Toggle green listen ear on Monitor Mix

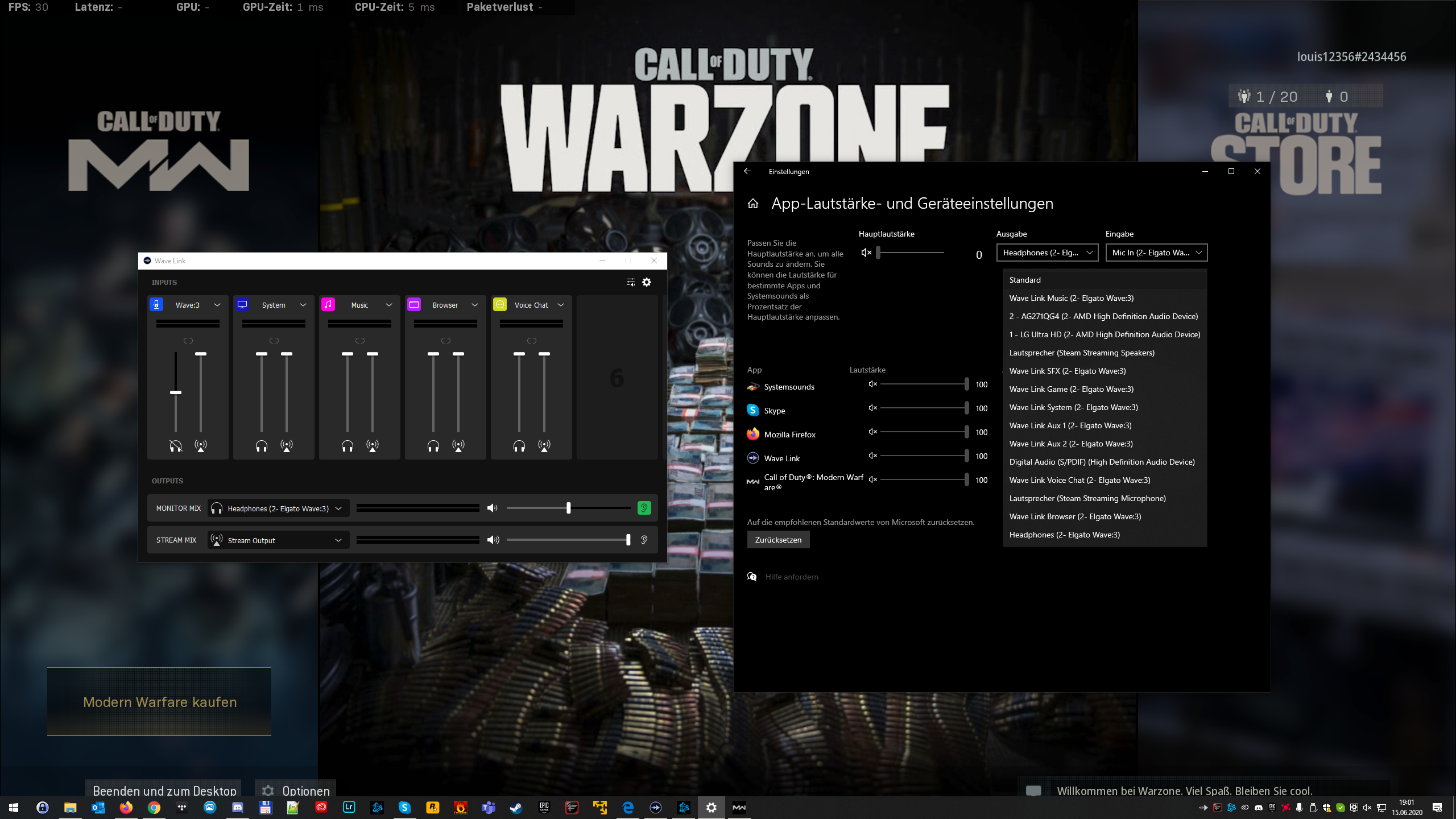point(644,508)
